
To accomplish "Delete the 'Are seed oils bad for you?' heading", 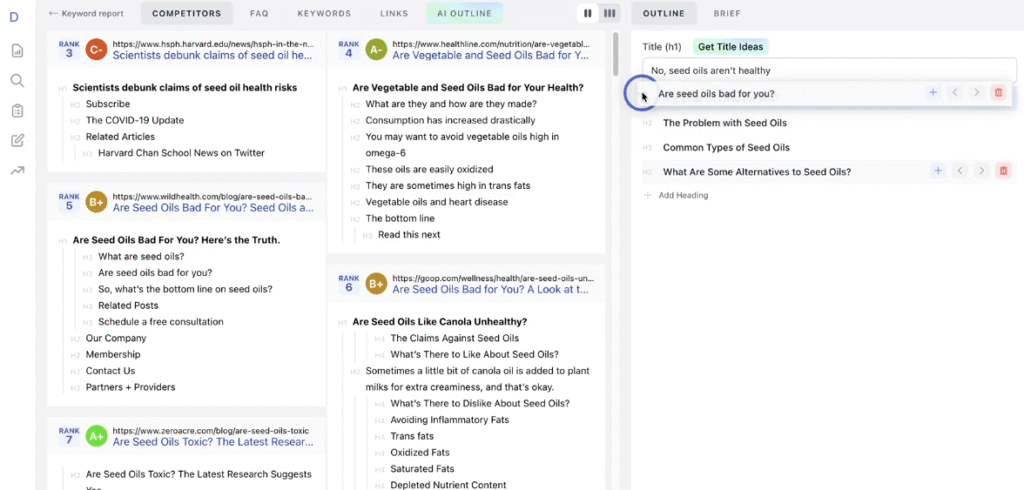I will (x=998, y=93).
